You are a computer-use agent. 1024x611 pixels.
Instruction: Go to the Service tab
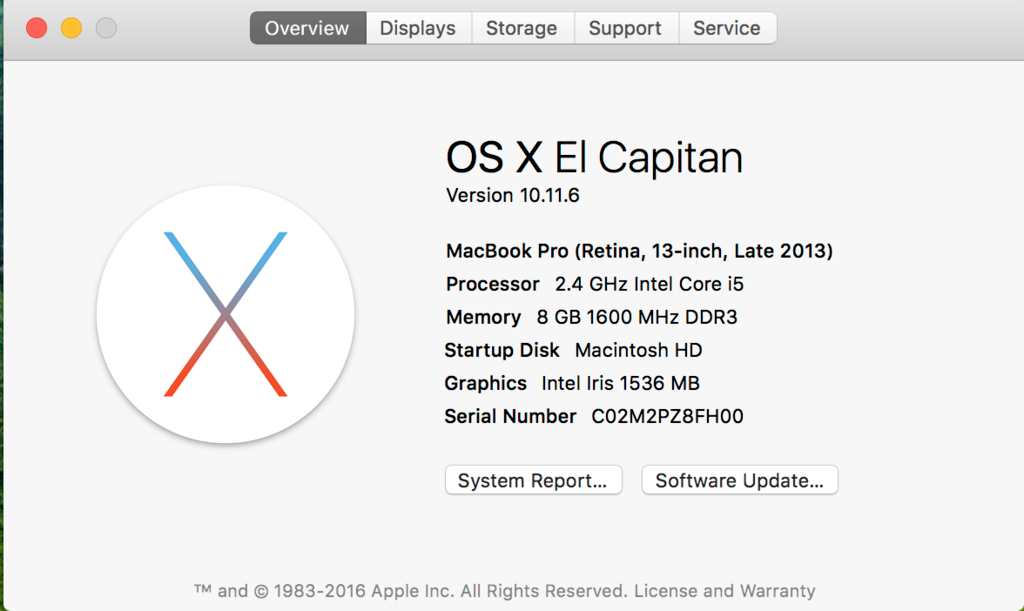(x=728, y=28)
